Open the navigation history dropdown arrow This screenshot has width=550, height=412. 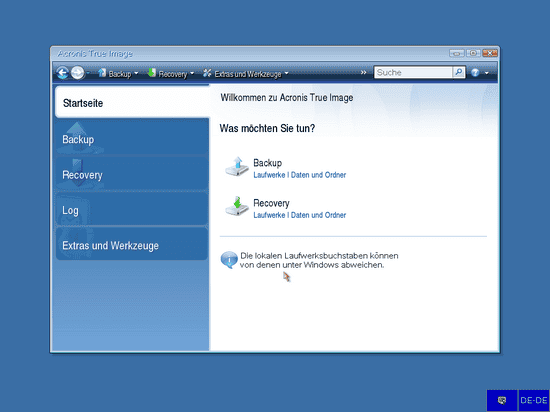point(88,73)
